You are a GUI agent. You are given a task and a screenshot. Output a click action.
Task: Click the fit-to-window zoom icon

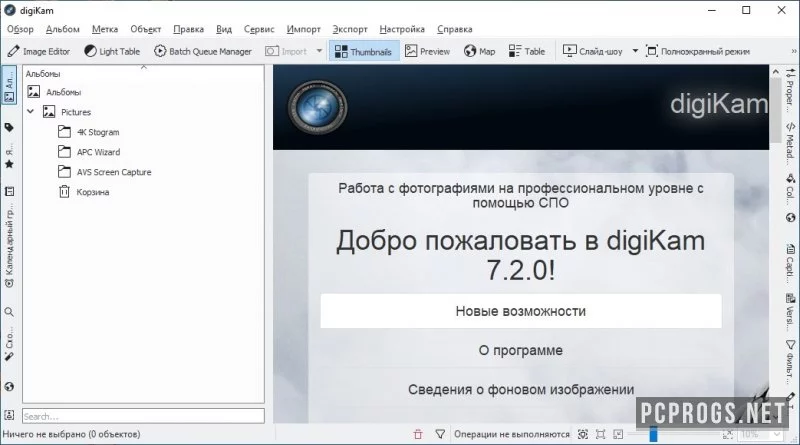(583, 434)
